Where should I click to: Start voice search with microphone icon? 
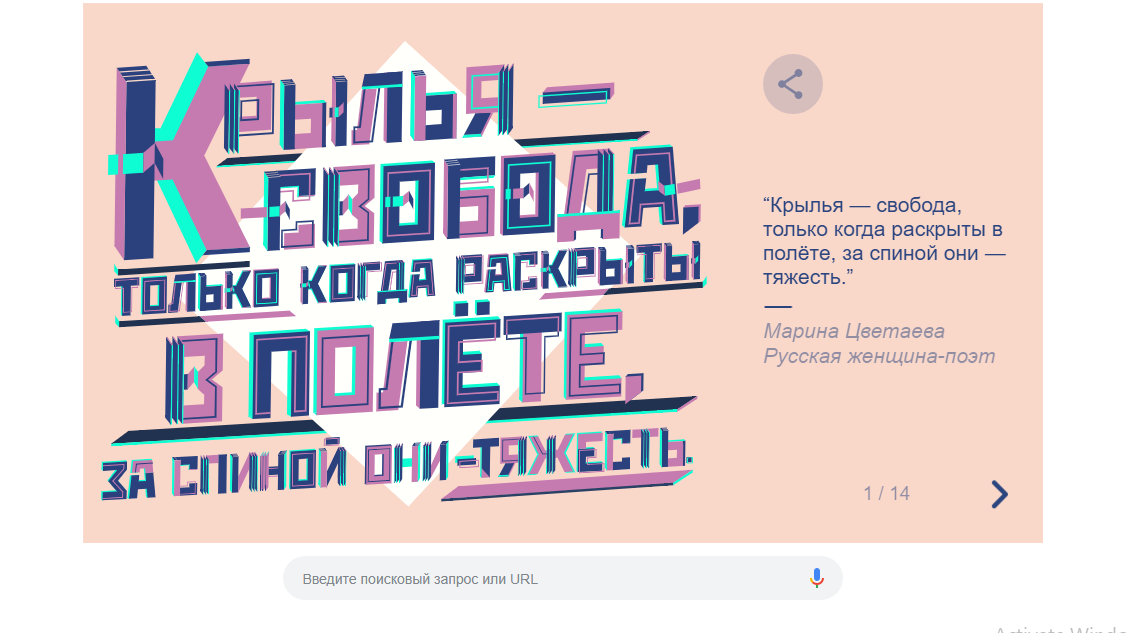[x=817, y=578]
